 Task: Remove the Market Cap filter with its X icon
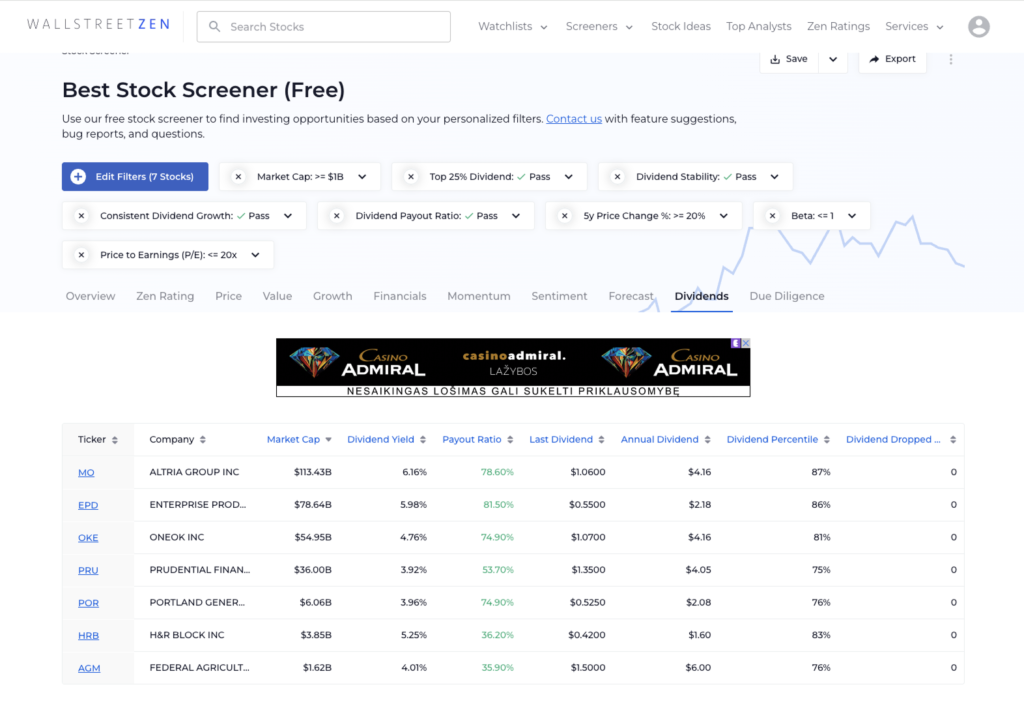click(x=239, y=176)
